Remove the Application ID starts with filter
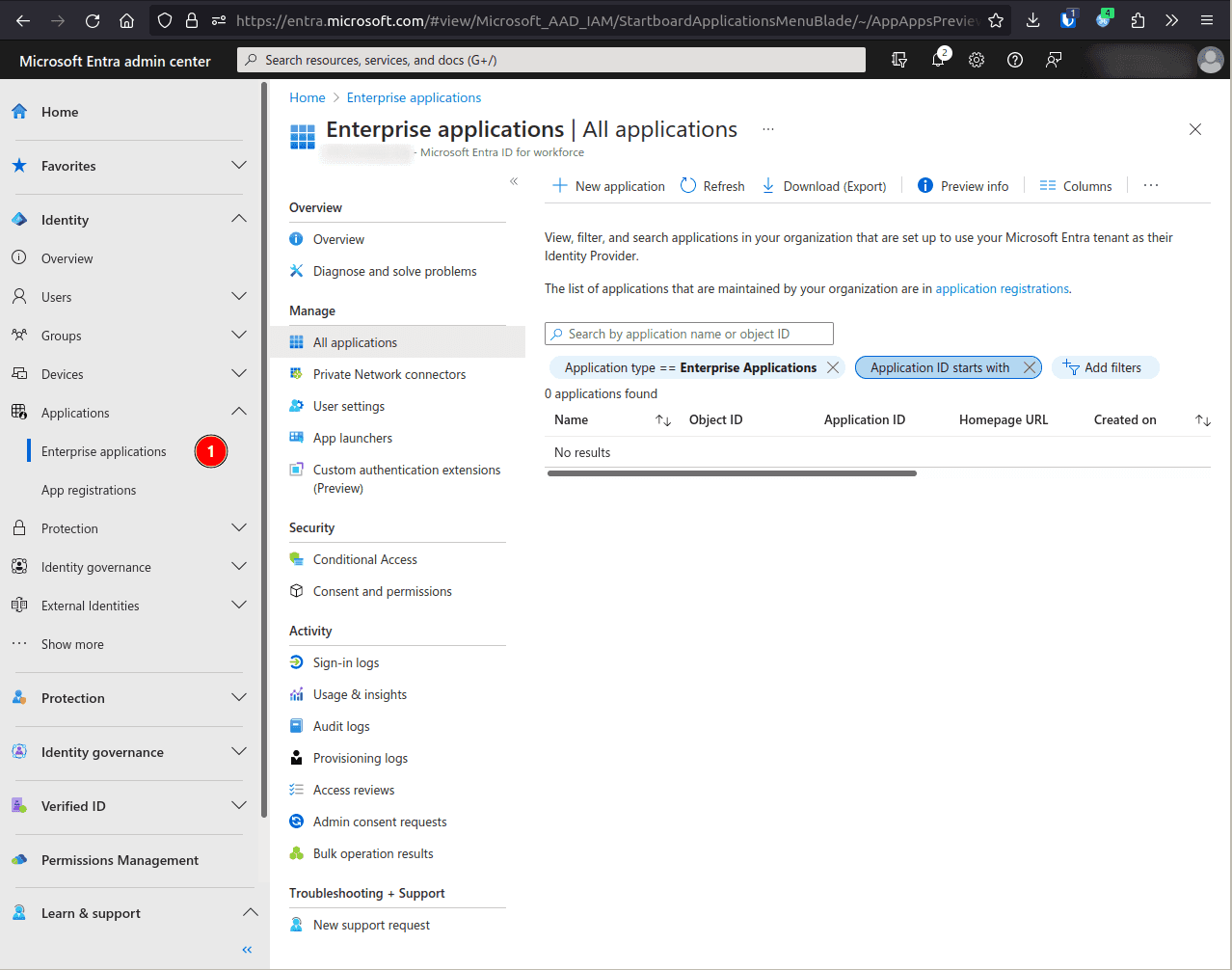 [x=1030, y=367]
